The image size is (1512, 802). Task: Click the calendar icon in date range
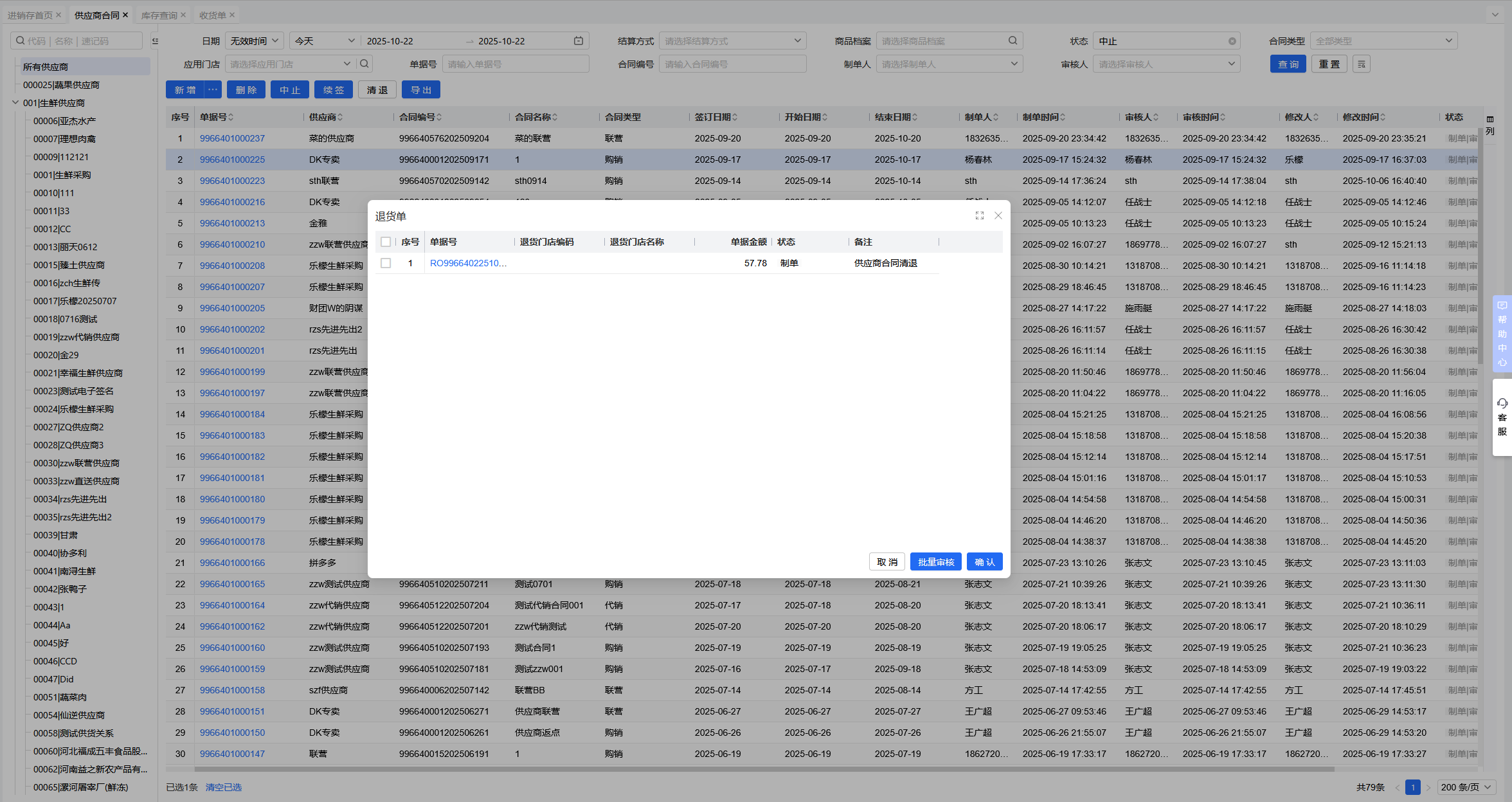578,41
